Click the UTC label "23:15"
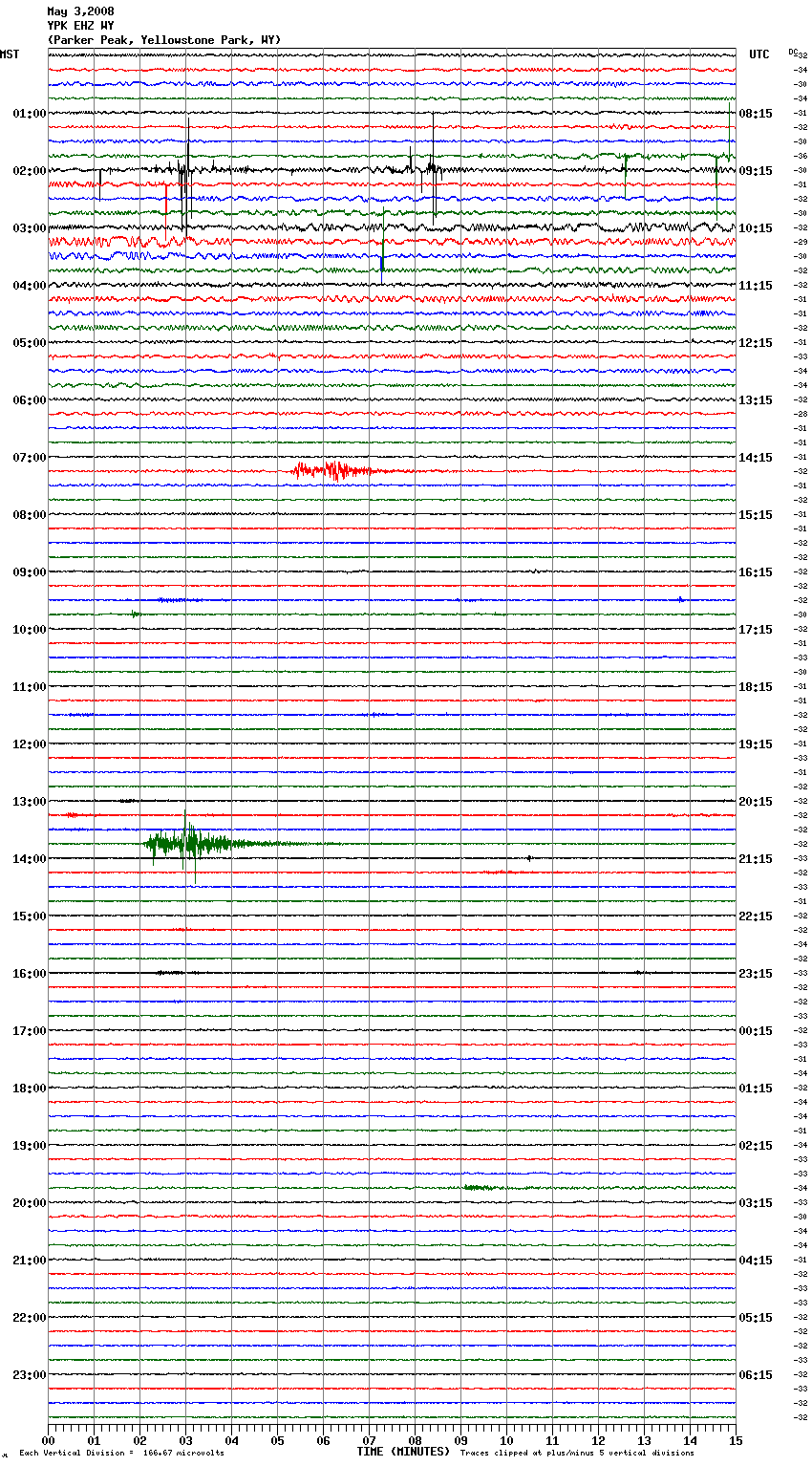This screenshot has height=1466, width=812. pyautogui.click(x=756, y=974)
